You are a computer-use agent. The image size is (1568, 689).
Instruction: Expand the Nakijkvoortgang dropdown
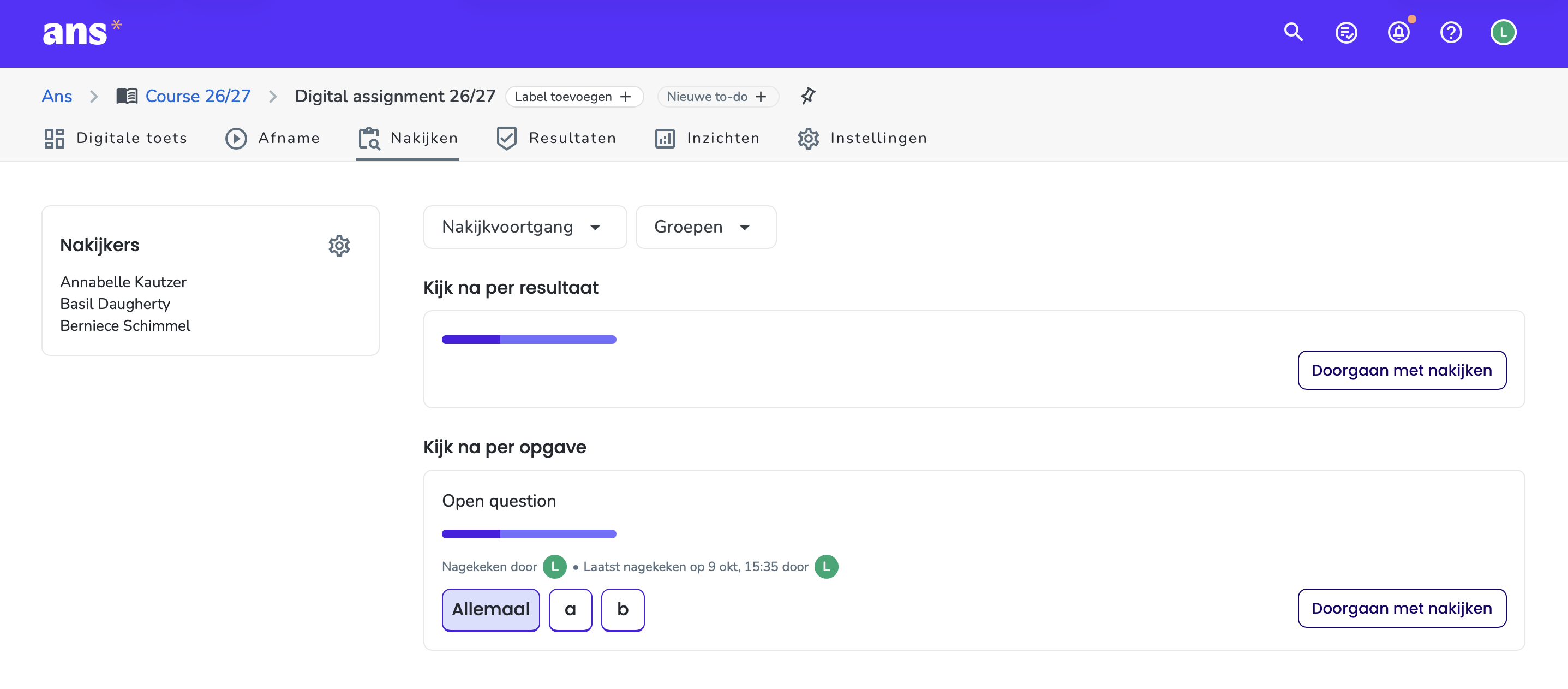(525, 227)
